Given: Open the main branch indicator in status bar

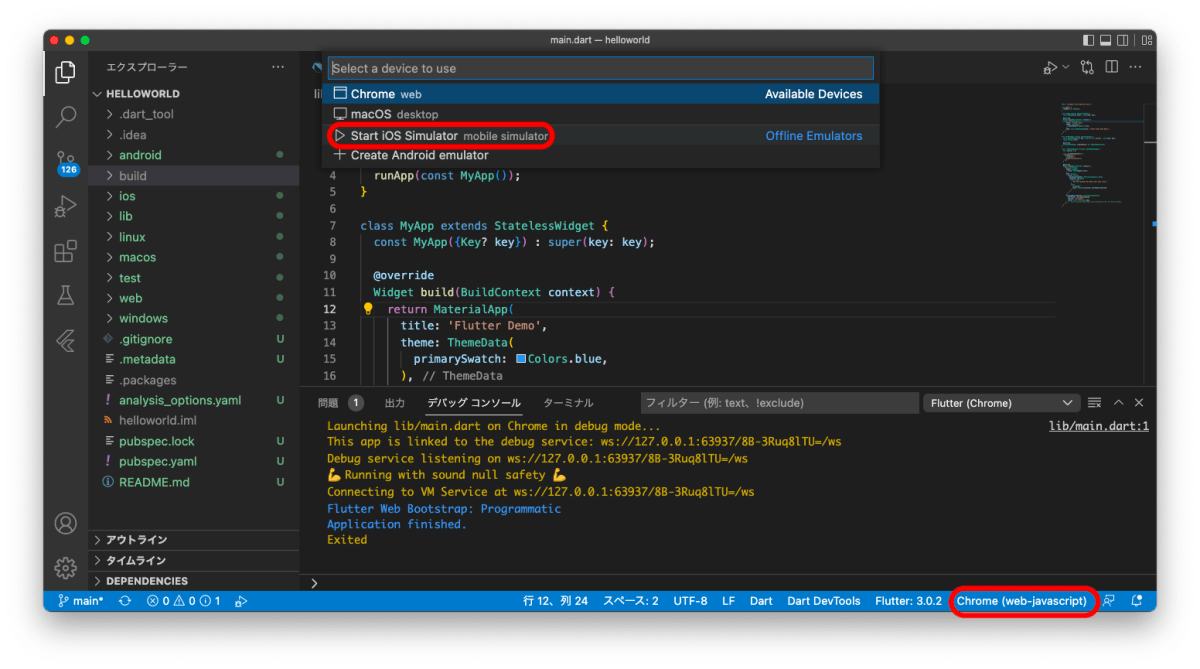Looking at the screenshot, I should [81, 601].
